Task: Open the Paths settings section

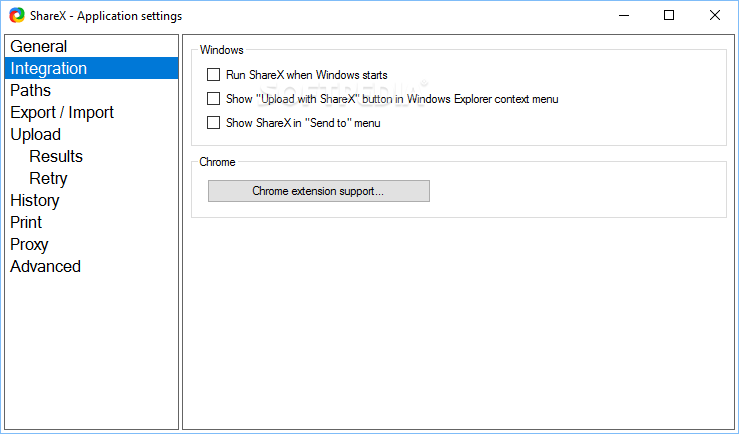Action: pyautogui.click(x=91, y=90)
